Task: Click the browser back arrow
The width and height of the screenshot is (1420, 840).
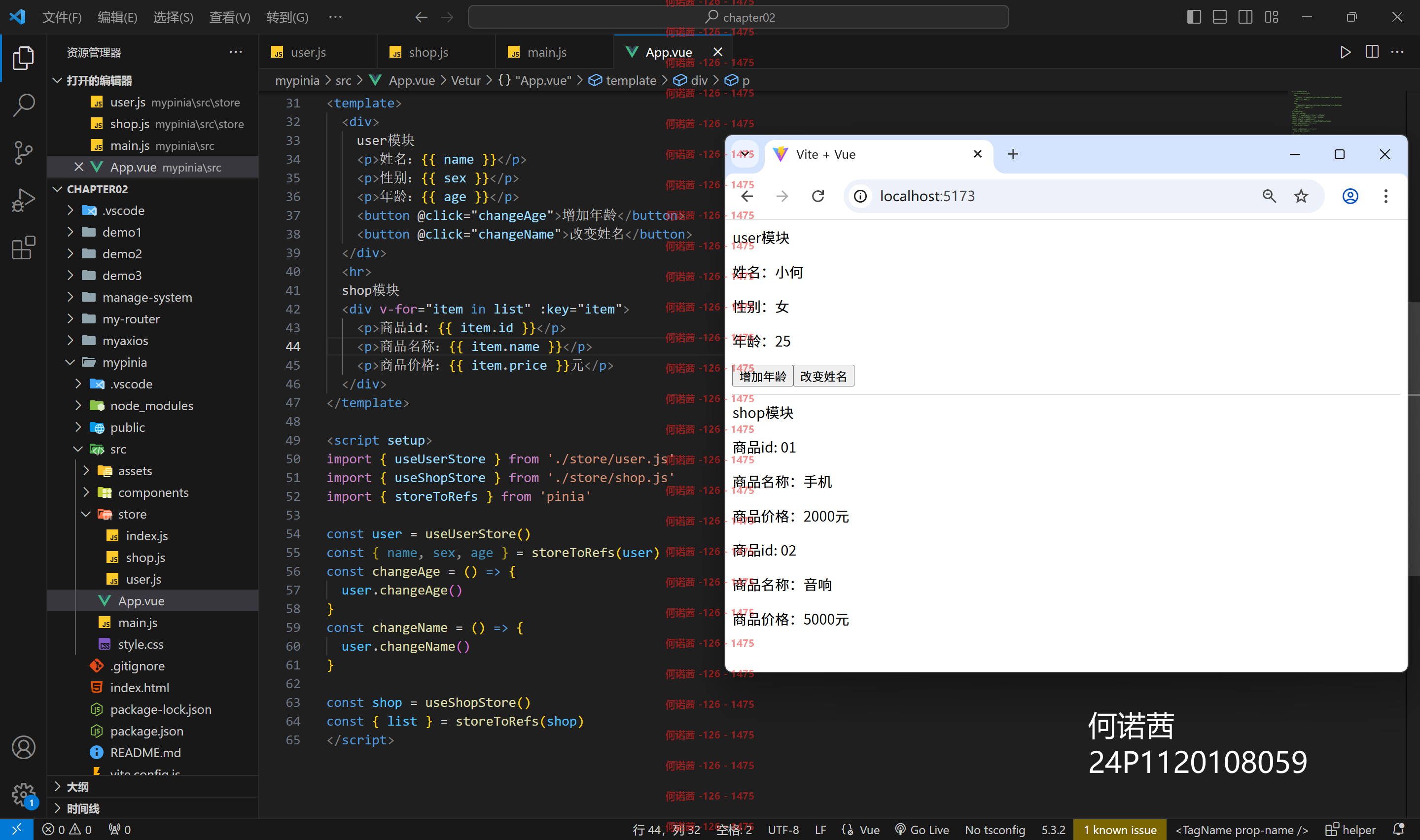Action: 747,196
